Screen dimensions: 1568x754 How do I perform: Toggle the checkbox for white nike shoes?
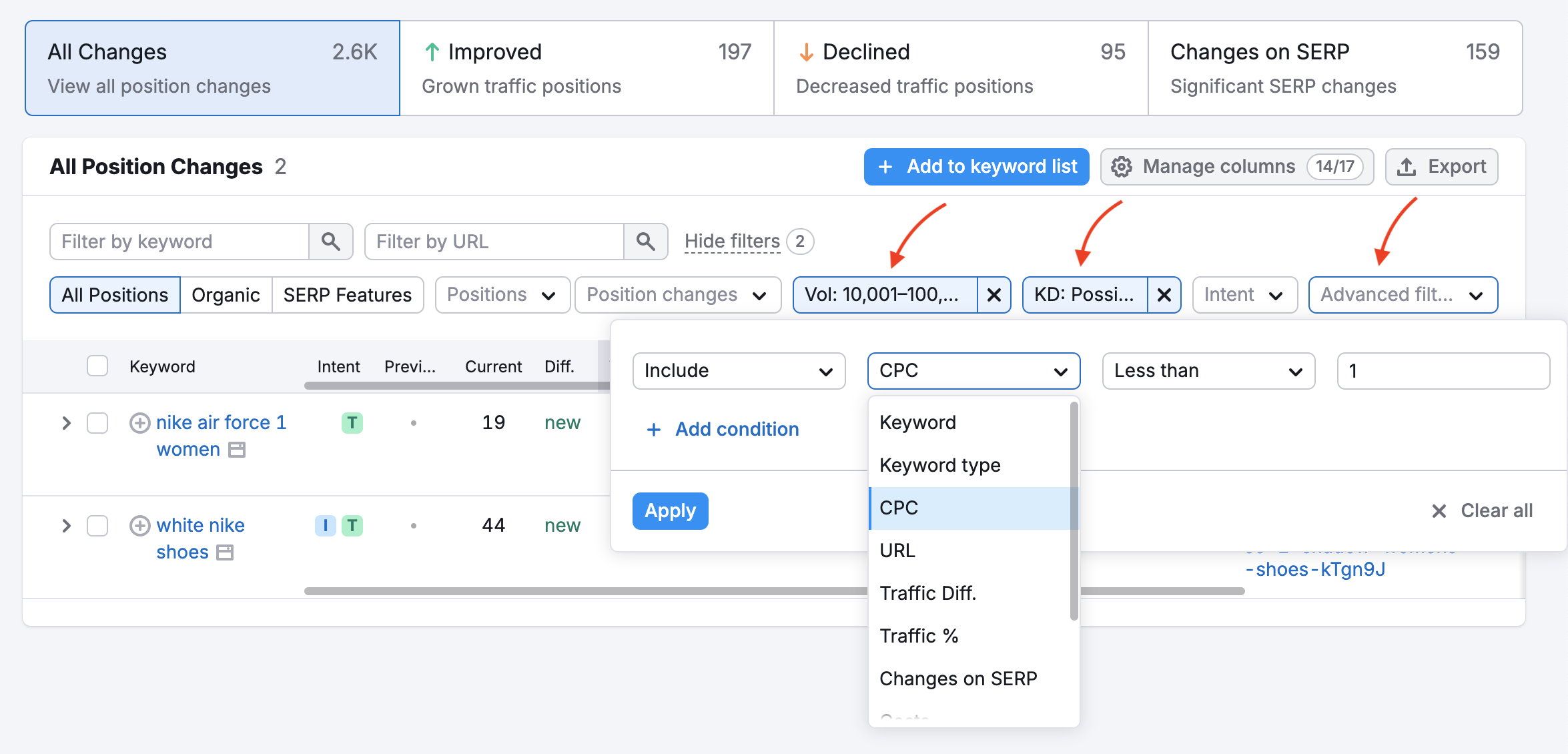tap(97, 524)
